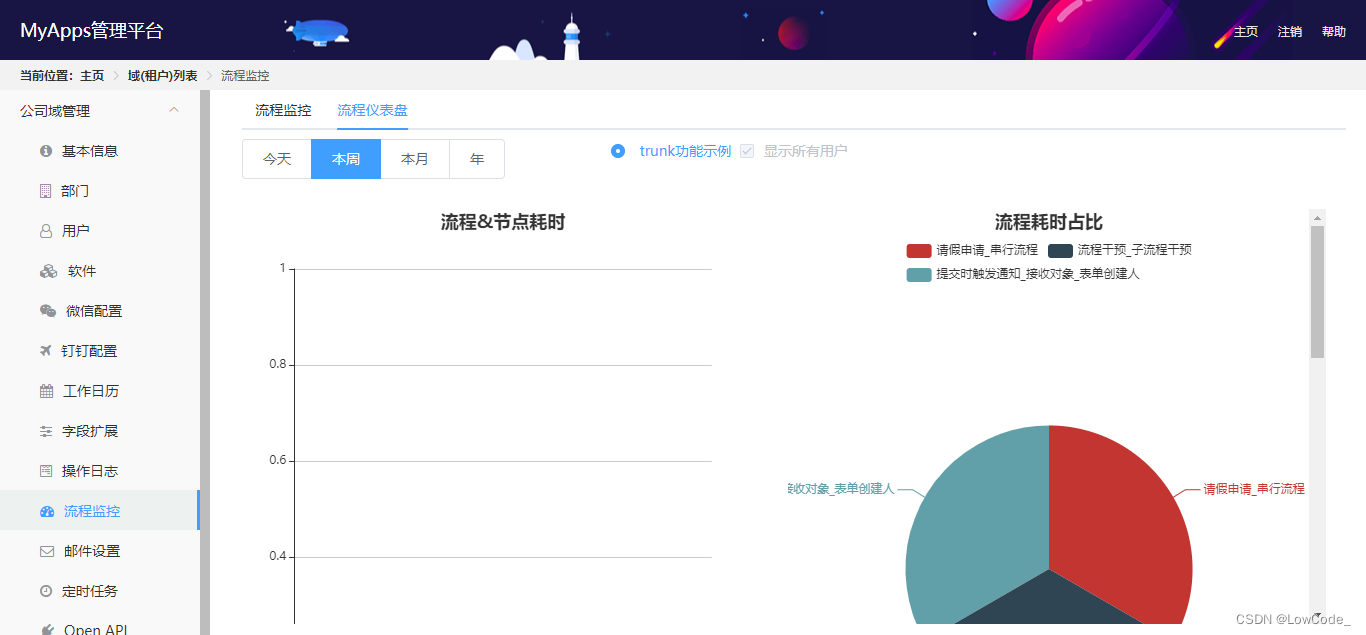Toggle the 显示所有用户 checkbox
This screenshot has width=1366, height=635.
click(x=747, y=151)
